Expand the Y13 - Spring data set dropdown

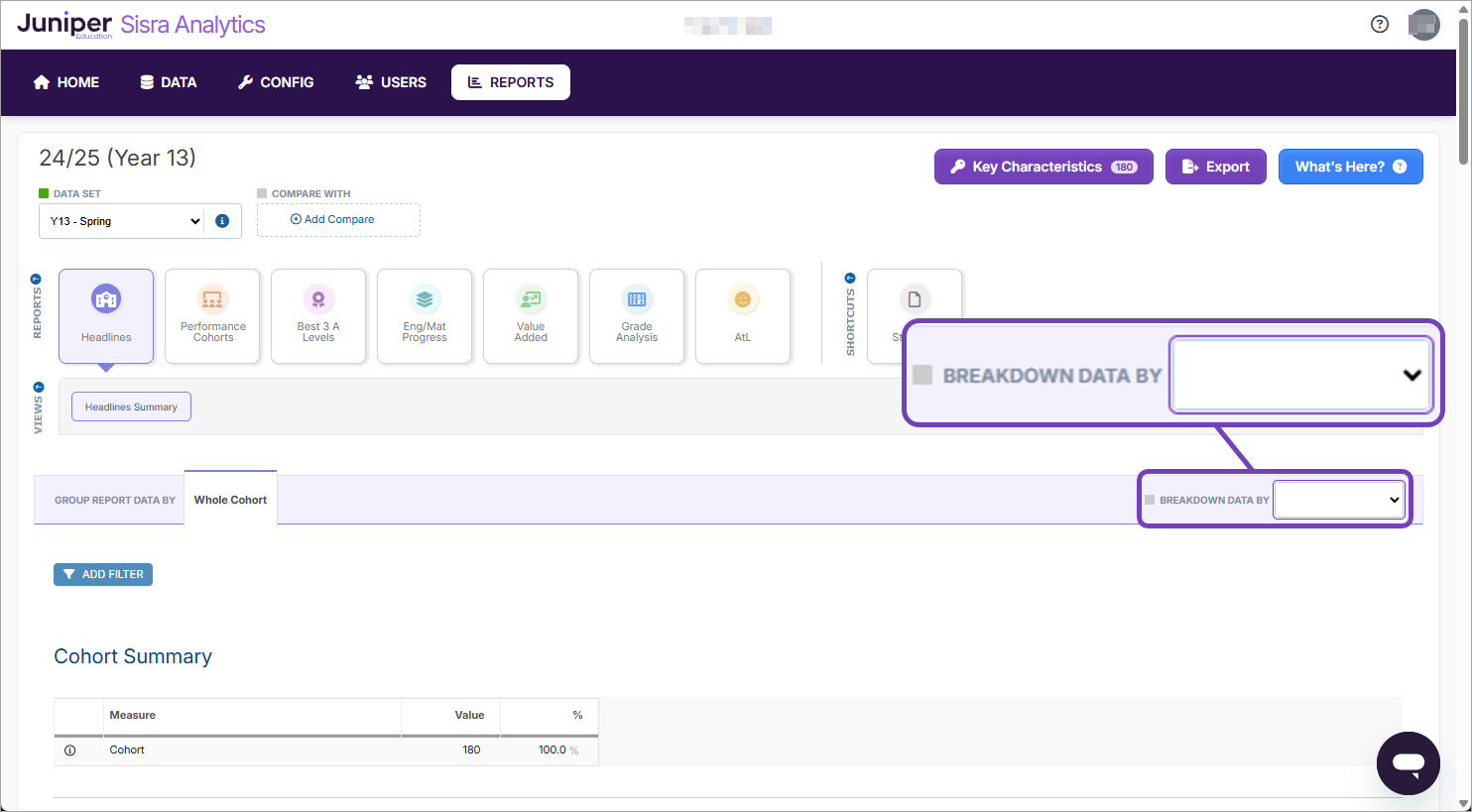(x=124, y=221)
